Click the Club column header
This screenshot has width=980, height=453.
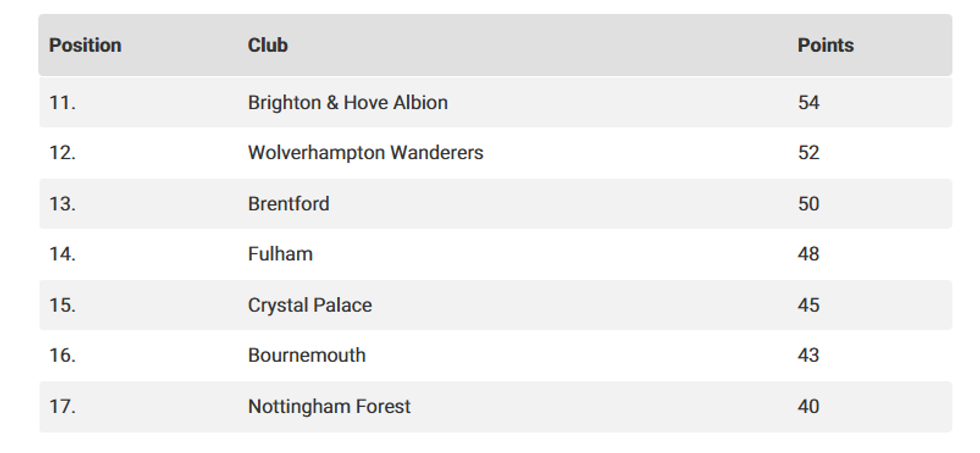point(268,45)
